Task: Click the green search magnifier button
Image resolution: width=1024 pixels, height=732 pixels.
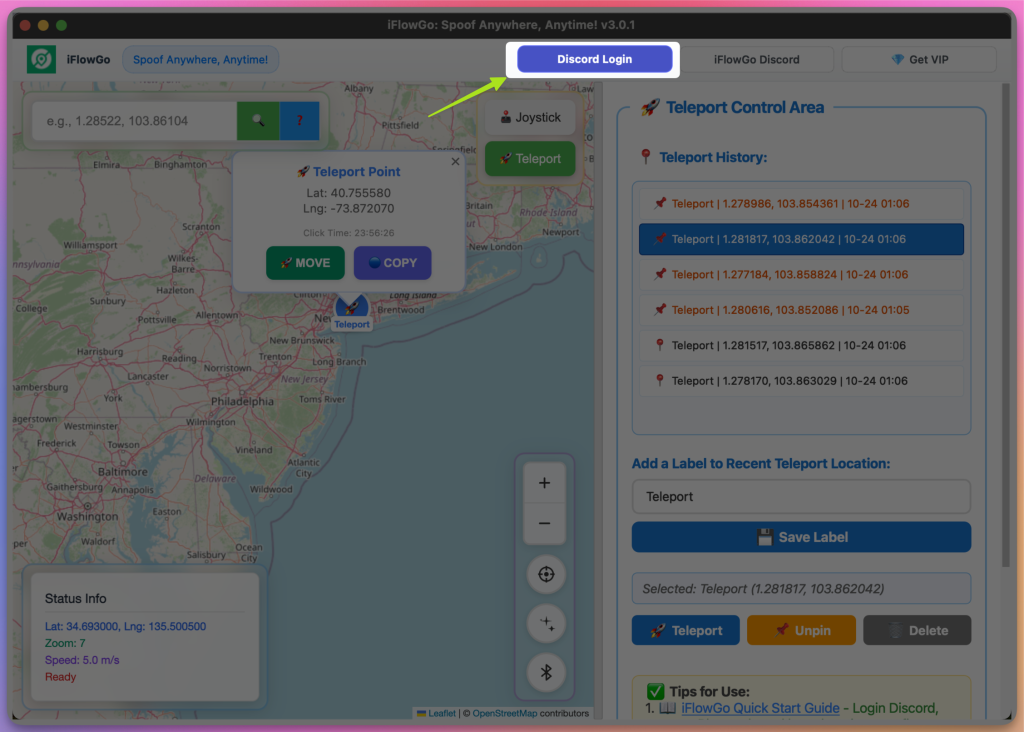Action: pos(258,121)
